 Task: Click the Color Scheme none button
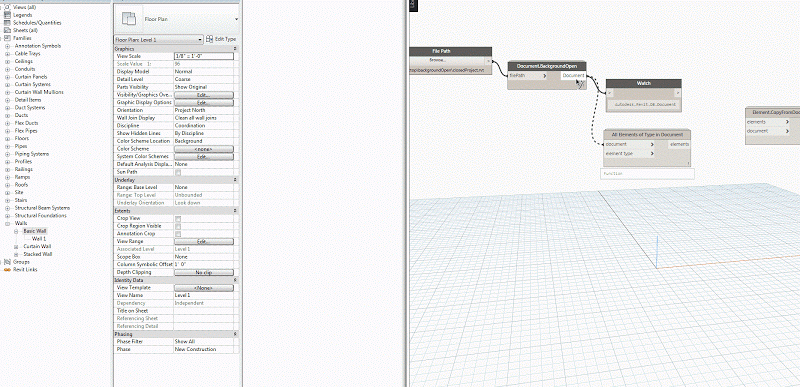(204, 149)
